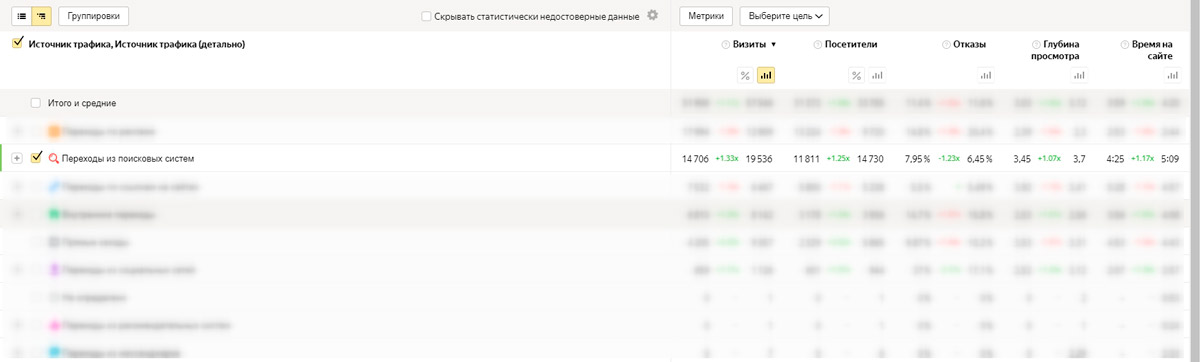Click the +1.25x visitors change

pos(838,158)
